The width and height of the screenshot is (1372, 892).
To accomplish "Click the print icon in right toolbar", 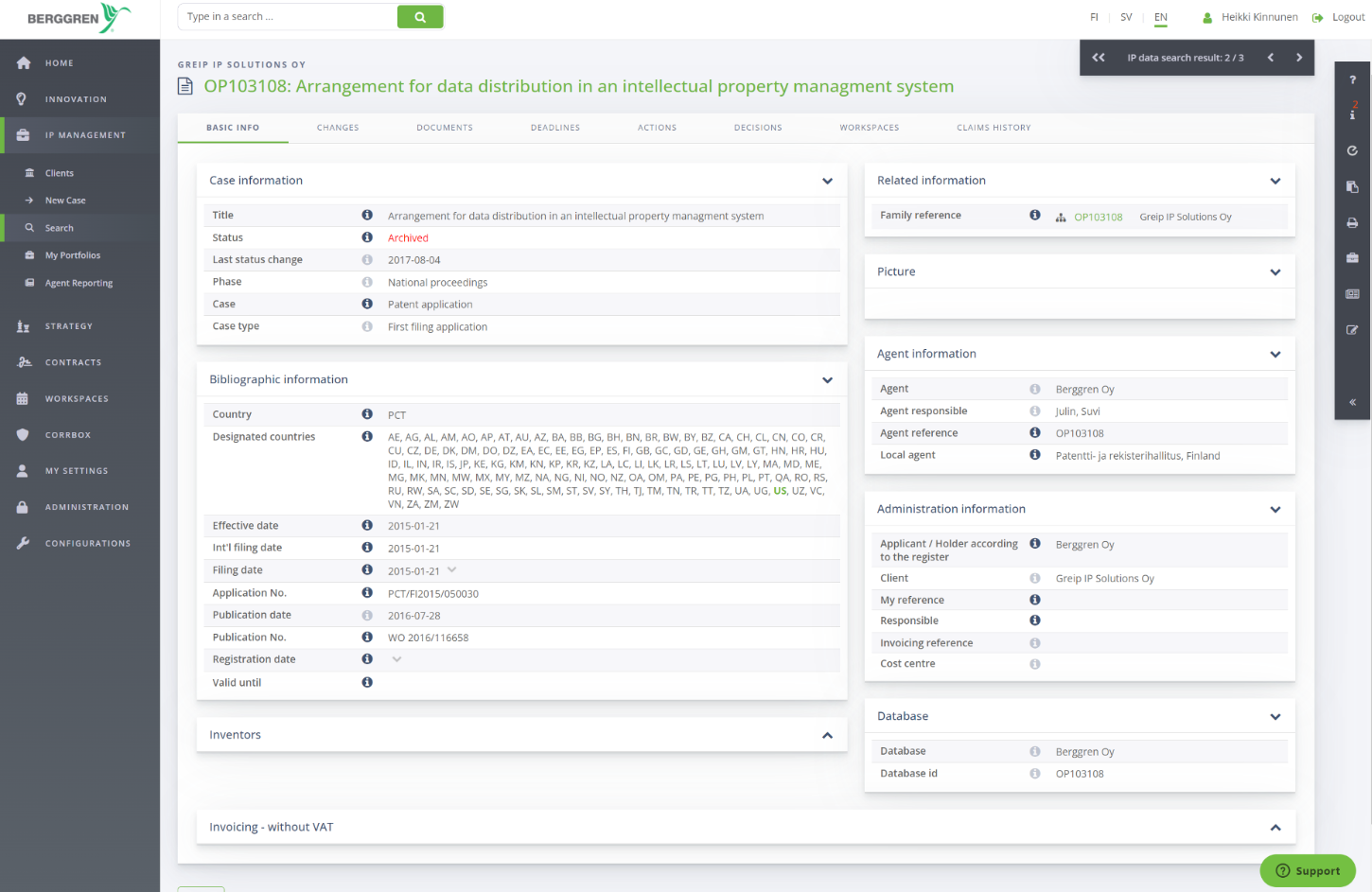I will 1352,223.
